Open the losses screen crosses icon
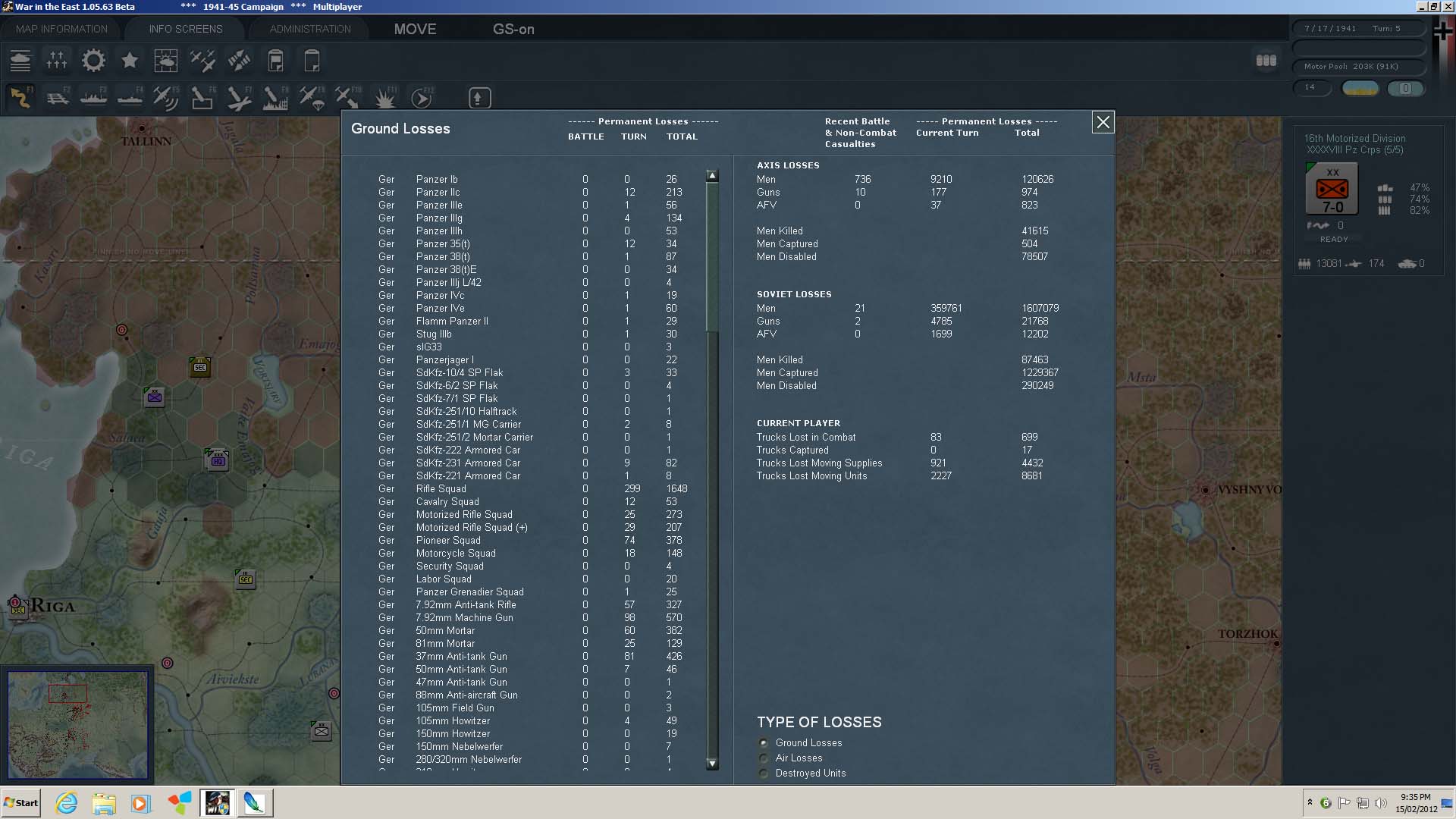 (x=57, y=61)
